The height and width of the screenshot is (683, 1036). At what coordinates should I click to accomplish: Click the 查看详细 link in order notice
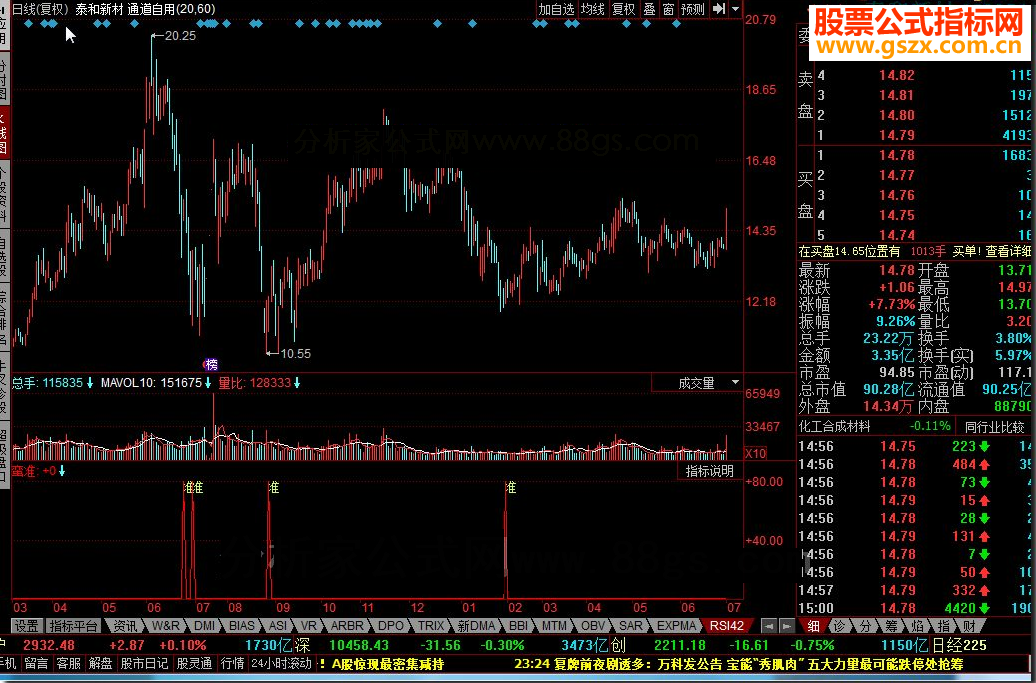coord(1008,251)
